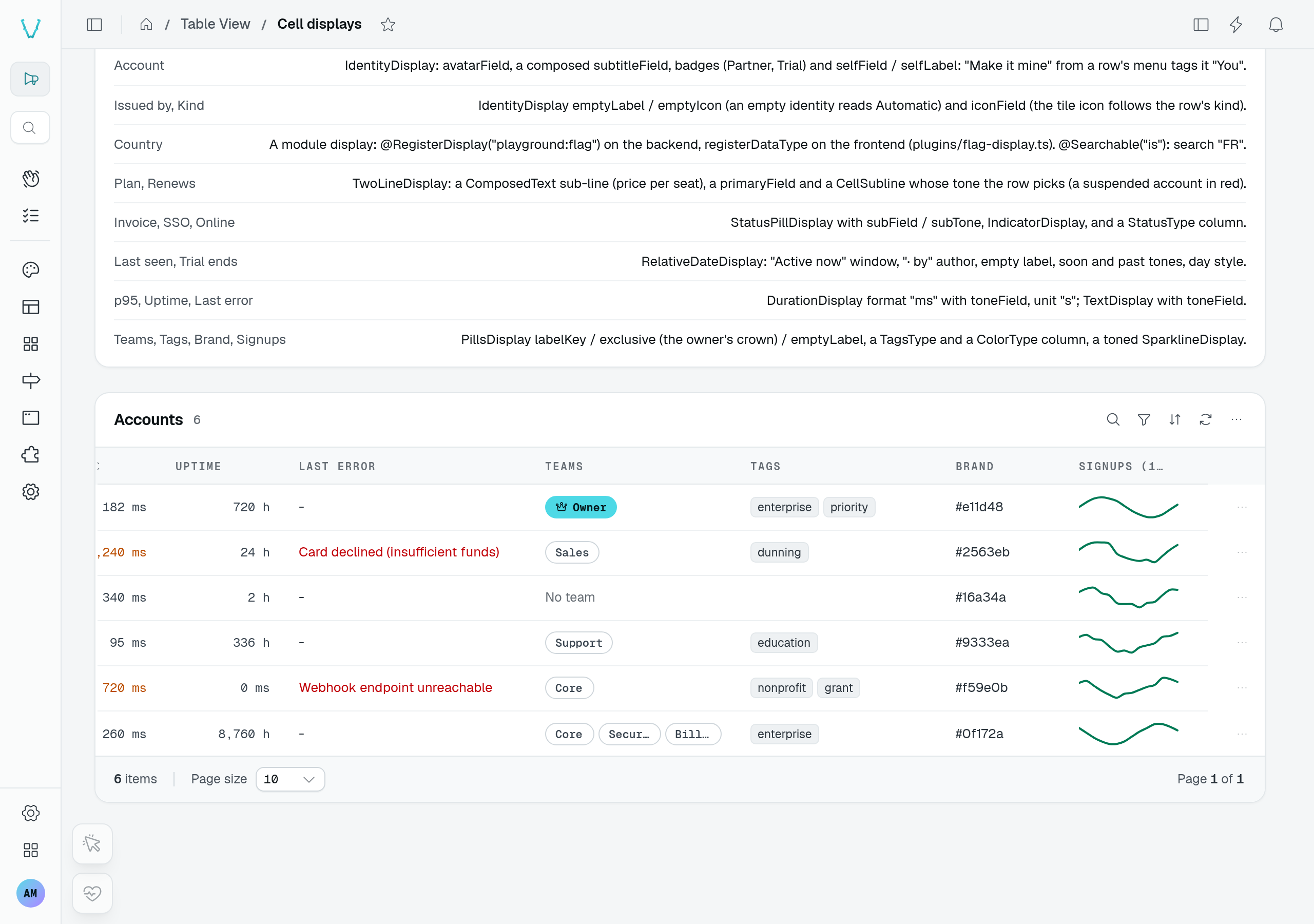Open row menu for the Support account
The height and width of the screenshot is (924, 1314).
(x=1241, y=643)
